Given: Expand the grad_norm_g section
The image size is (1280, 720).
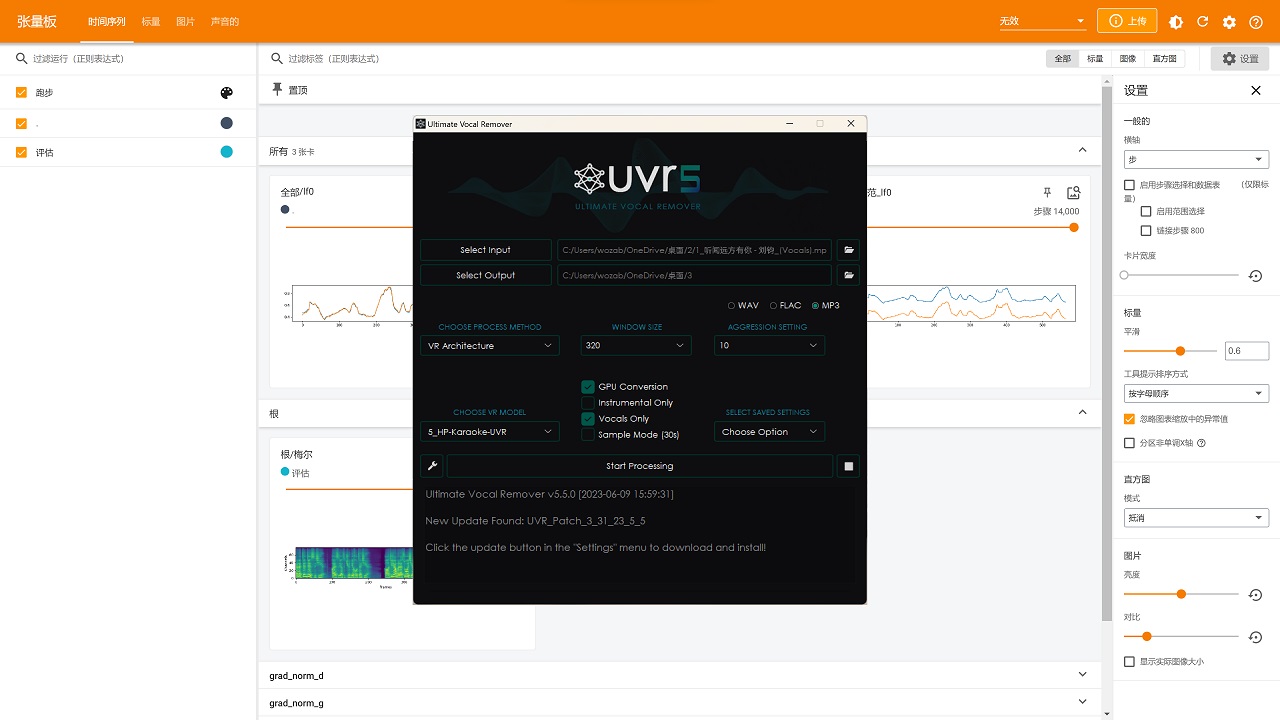Looking at the screenshot, I should [x=1082, y=702].
